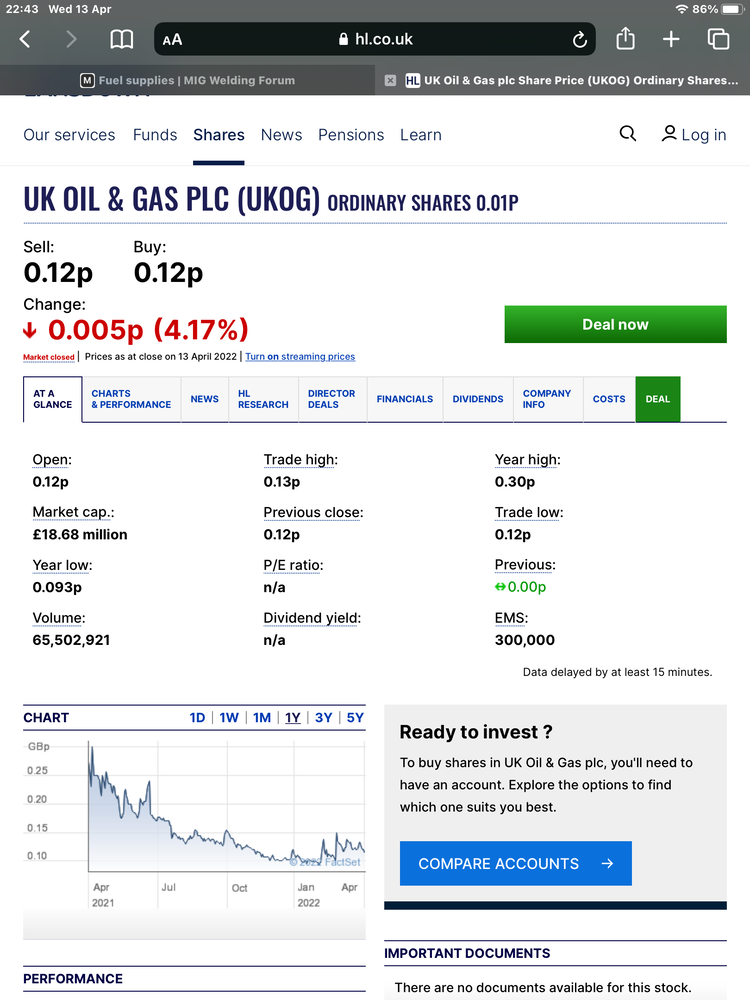Open the share sheet icon

(625, 39)
